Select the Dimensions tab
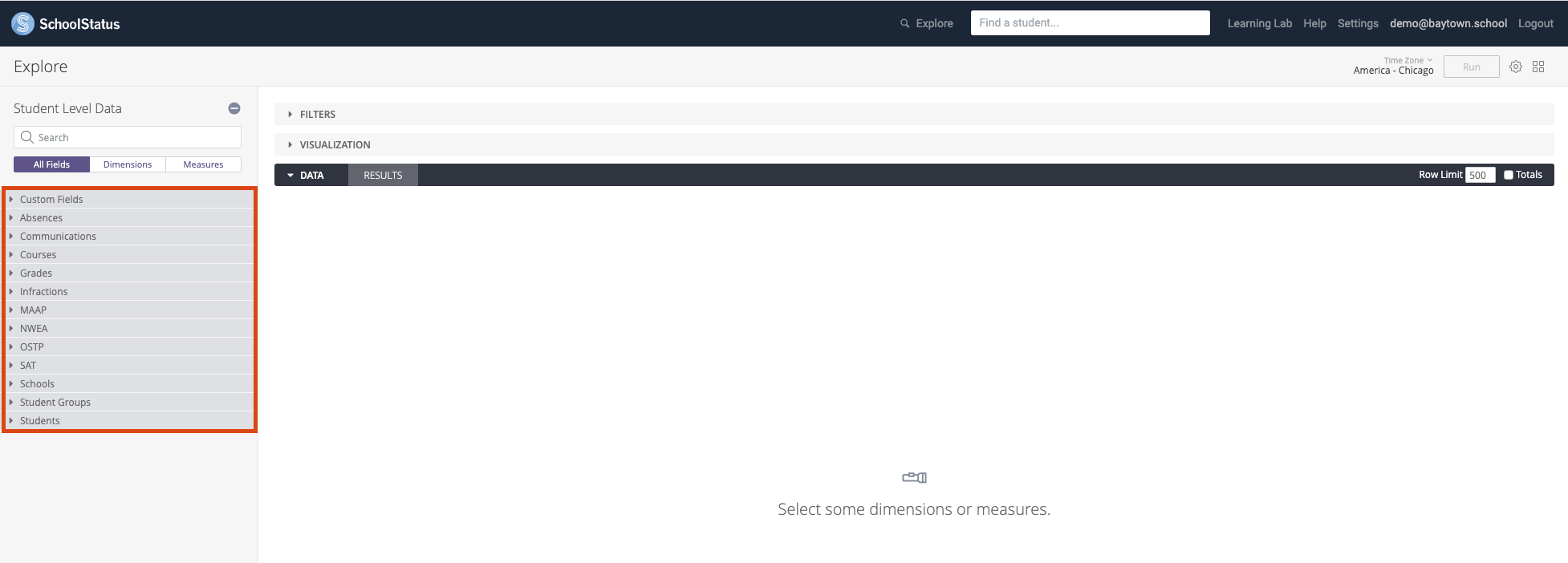The height and width of the screenshot is (563, 1568). point(128,164)
